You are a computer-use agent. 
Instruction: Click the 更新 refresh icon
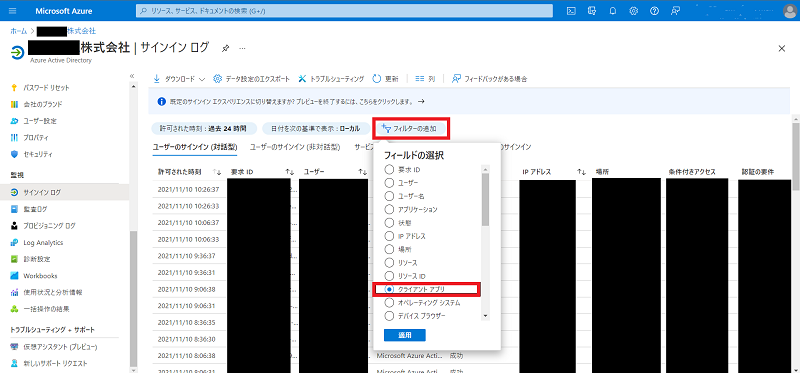coord(377,79)
